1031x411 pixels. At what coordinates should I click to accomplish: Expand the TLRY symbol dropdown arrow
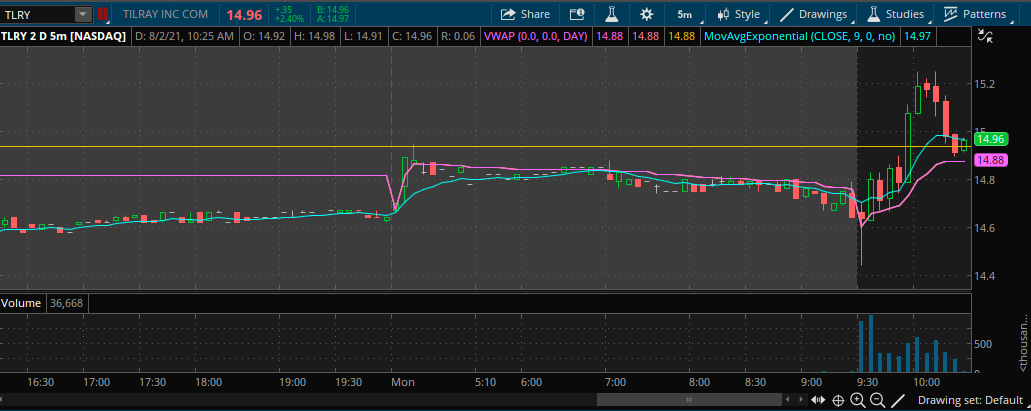click(x=82, y=14)
